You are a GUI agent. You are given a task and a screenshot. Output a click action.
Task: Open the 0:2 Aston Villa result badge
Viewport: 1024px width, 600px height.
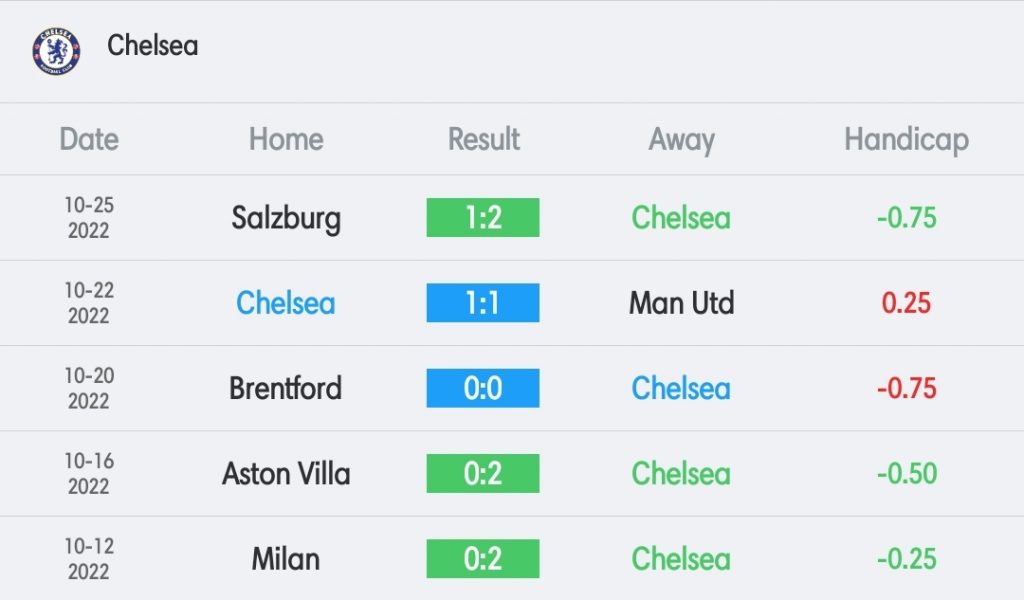483,473
